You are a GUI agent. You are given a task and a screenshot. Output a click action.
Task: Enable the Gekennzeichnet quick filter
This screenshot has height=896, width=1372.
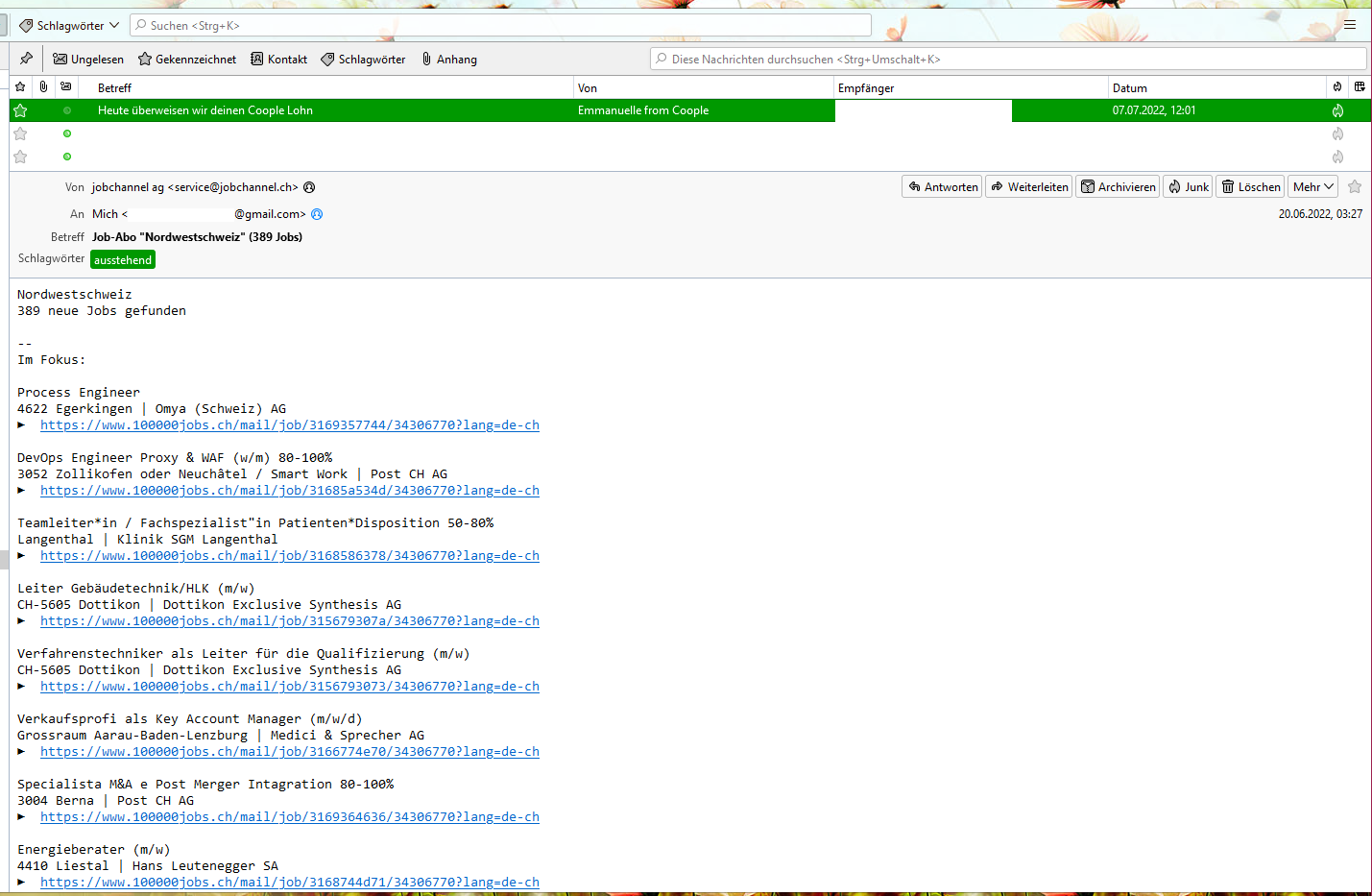click(x=187, y=60)
